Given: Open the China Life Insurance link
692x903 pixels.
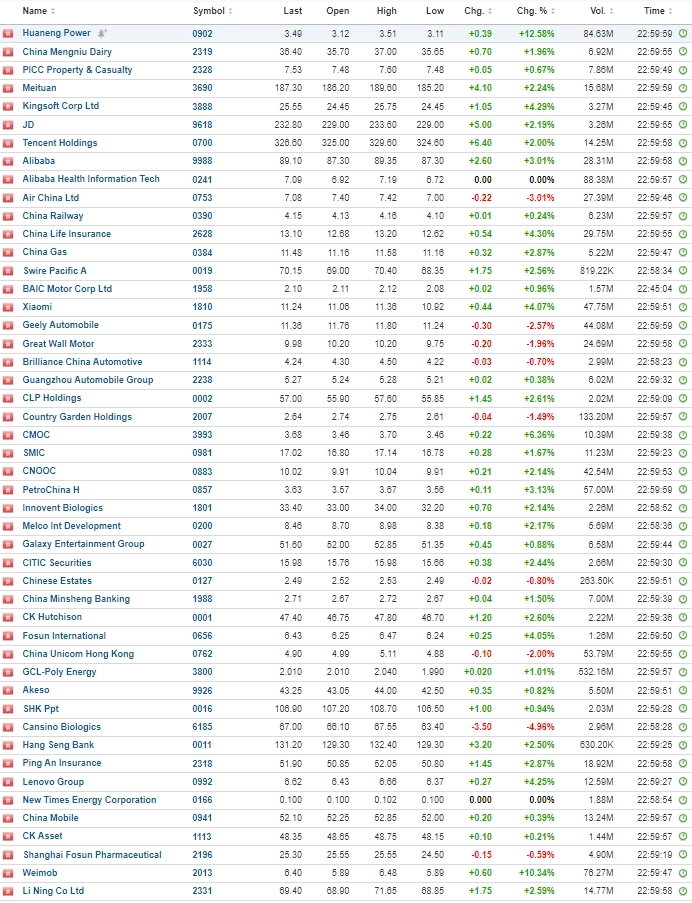Looking at the screenshot, I should [67, 234].
